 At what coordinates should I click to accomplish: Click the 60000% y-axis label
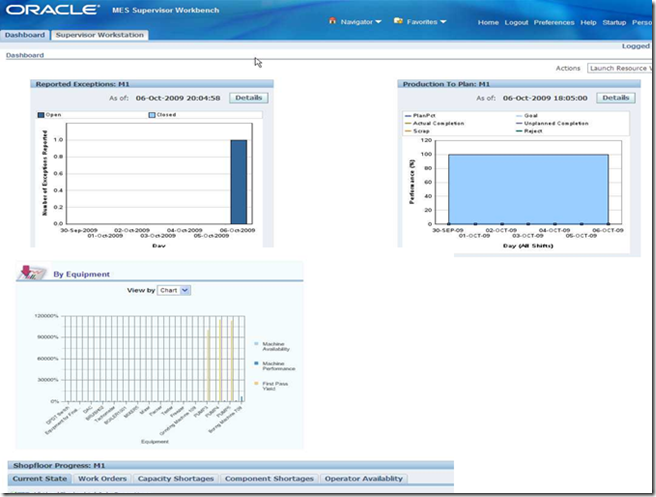point(48,359)
